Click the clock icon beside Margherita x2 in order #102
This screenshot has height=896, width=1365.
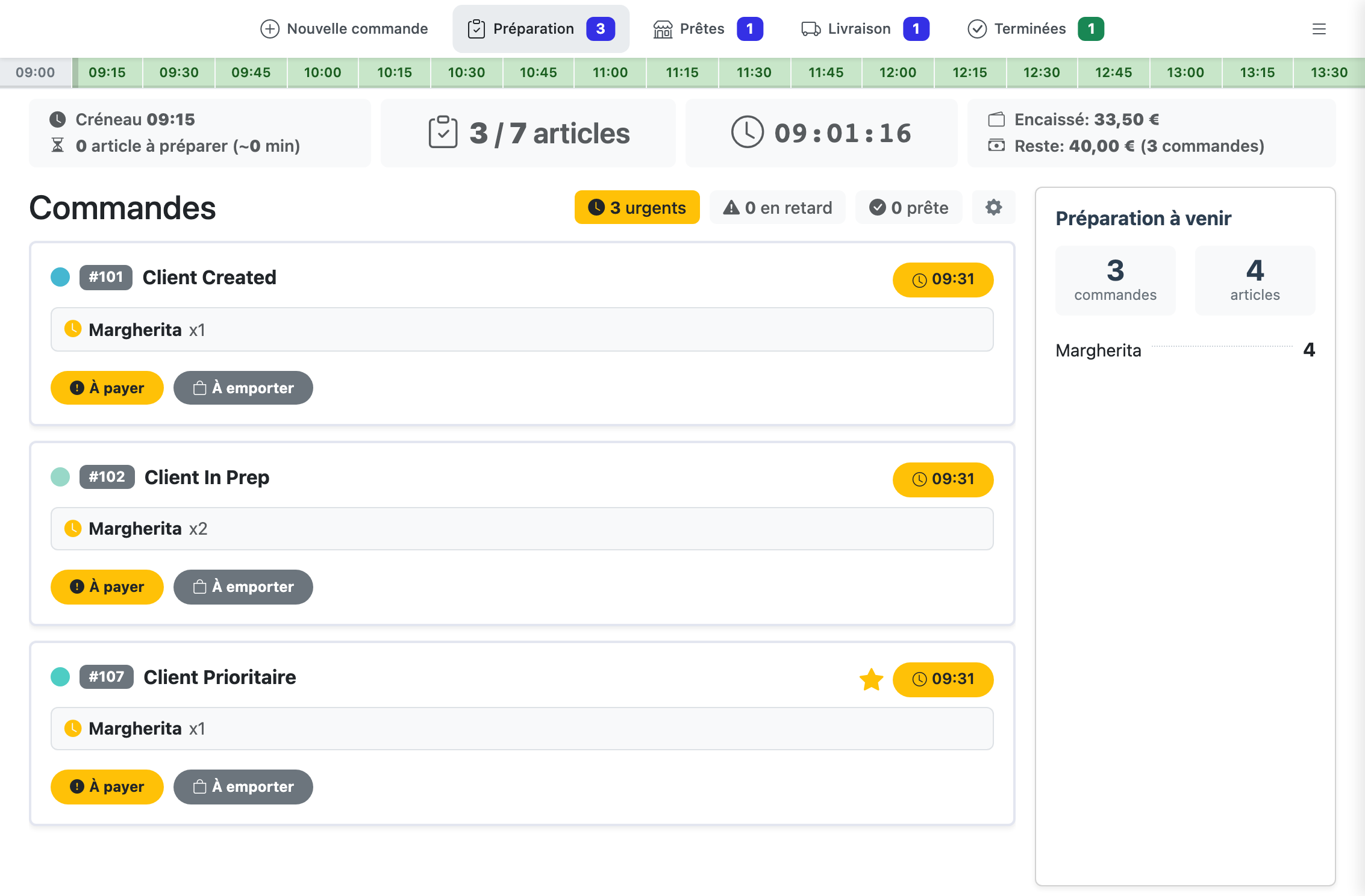[73, 528]
